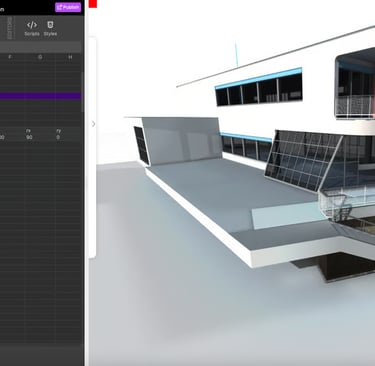Expand the side panel chevron arrow
375x366 pixels.
tap(93, 124)
